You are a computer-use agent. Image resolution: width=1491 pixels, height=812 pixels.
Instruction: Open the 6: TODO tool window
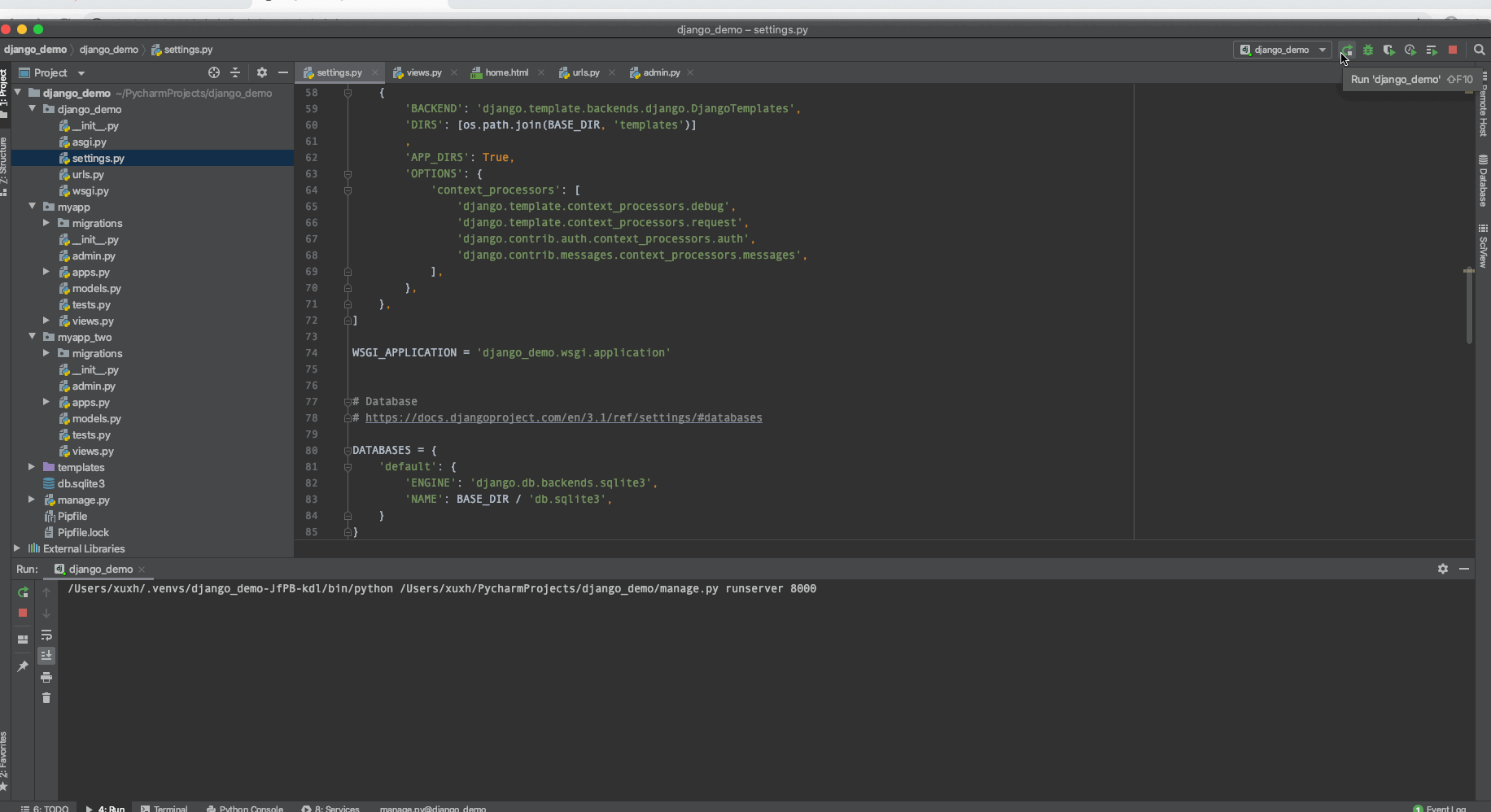[45, 808]
